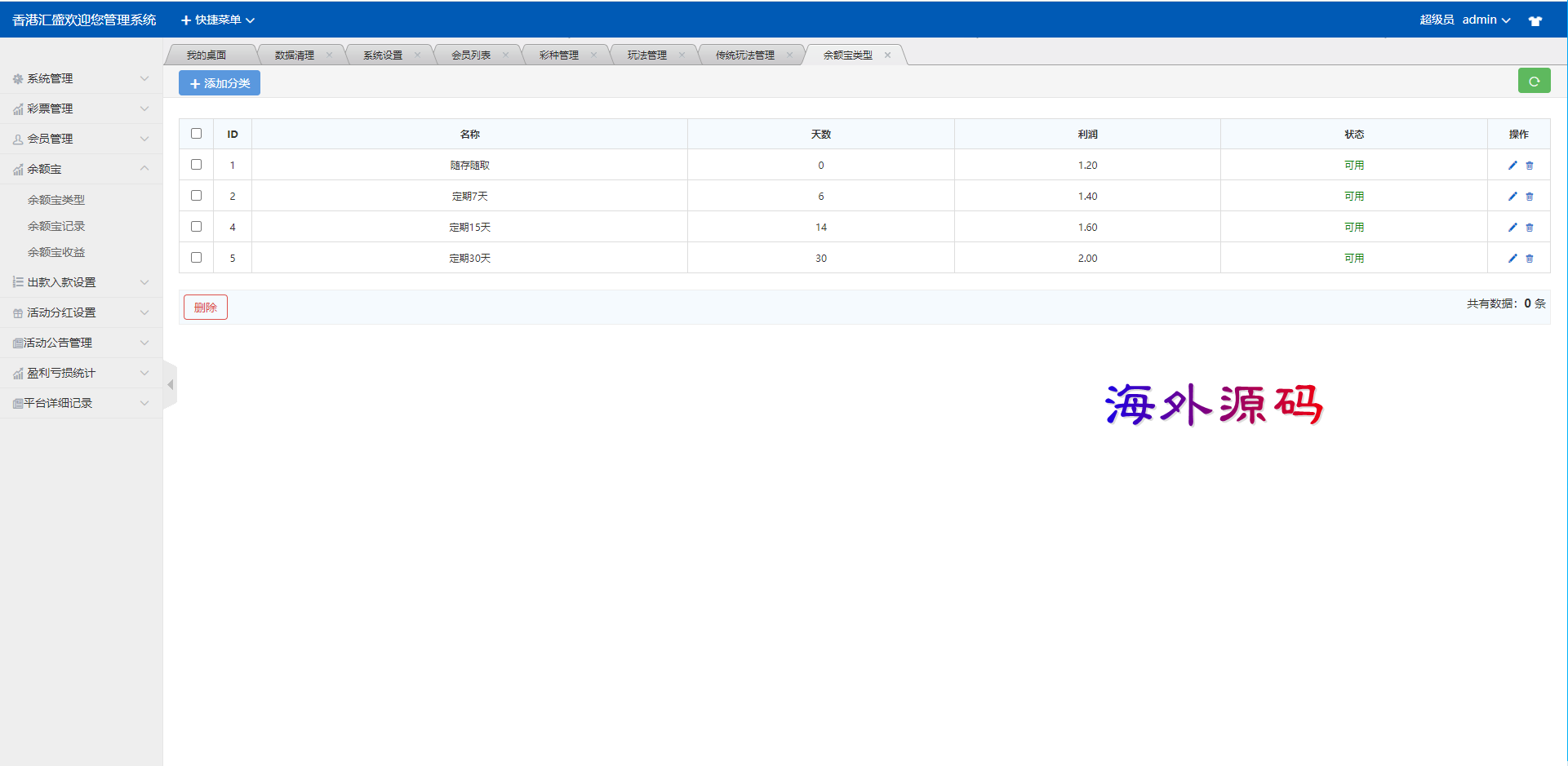Expand the 平台详细记录 menu chevron

144,404
